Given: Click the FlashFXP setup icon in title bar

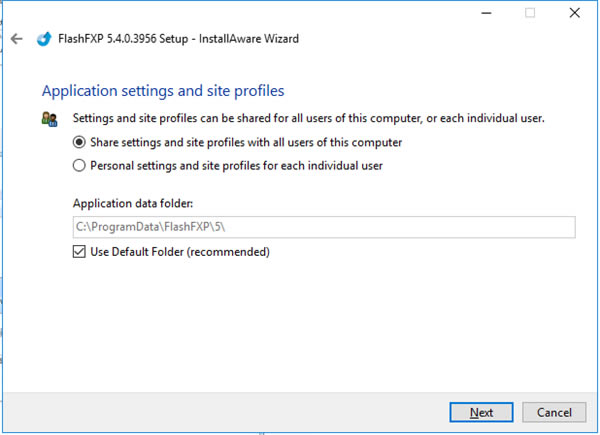Looking at the screenshot, I should pos(44,39).
